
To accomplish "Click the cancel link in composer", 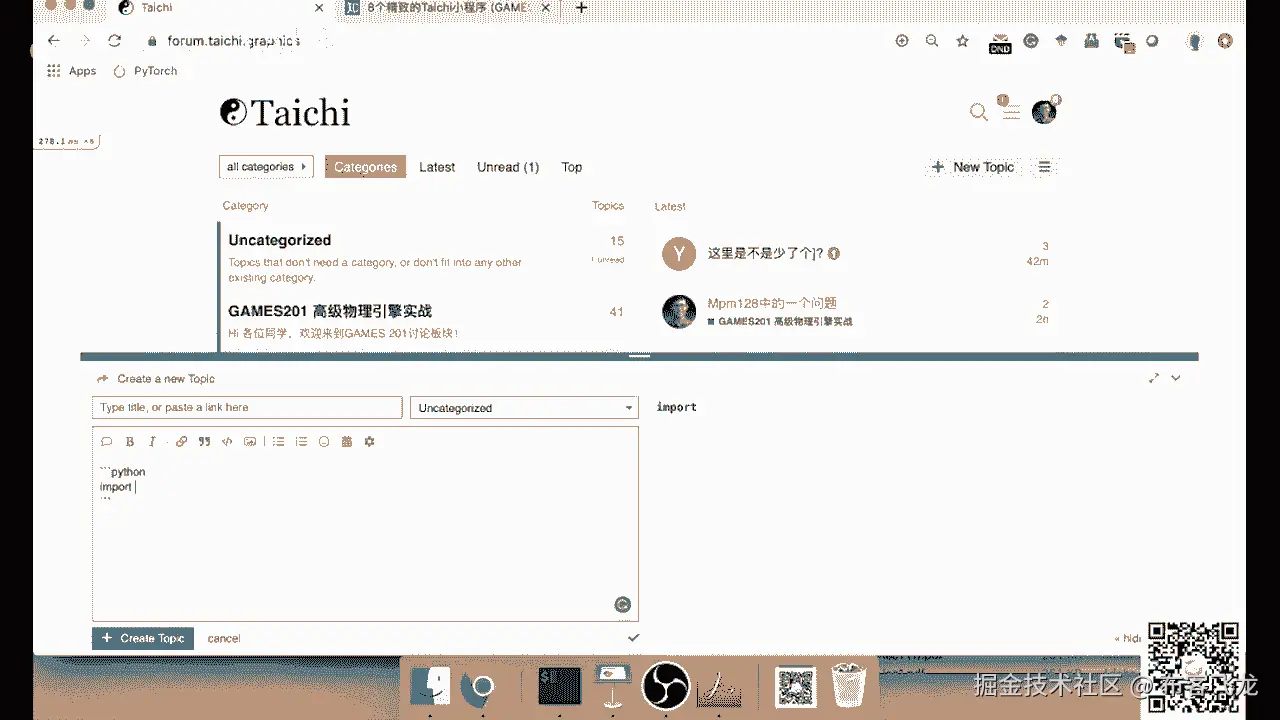I will pos(224,638).
